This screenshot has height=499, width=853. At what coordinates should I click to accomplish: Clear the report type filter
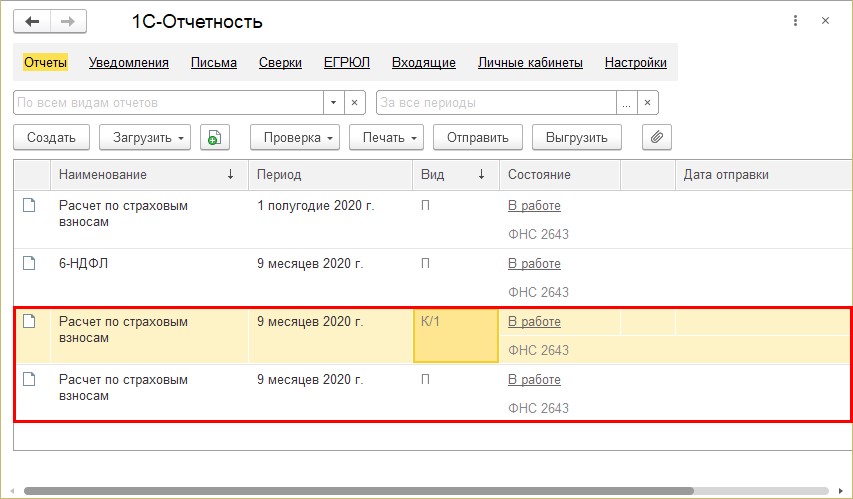354,102
